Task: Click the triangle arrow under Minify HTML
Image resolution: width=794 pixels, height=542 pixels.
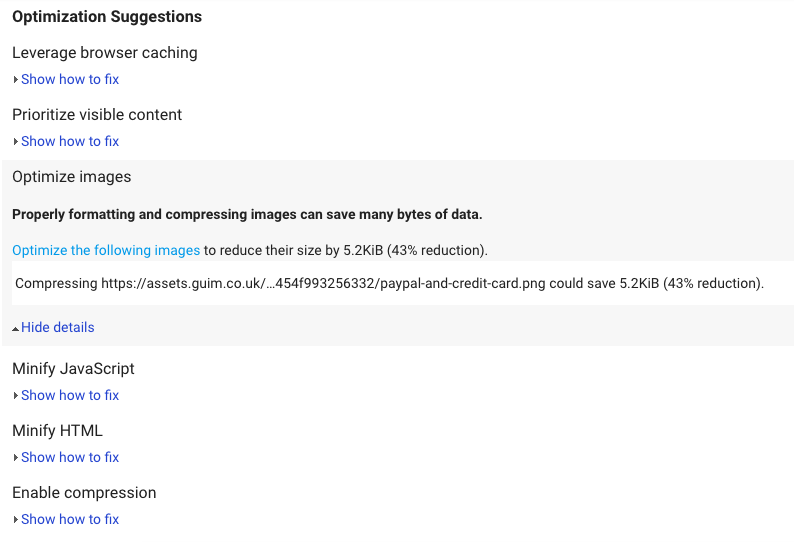Action: [x=16, y=457]
